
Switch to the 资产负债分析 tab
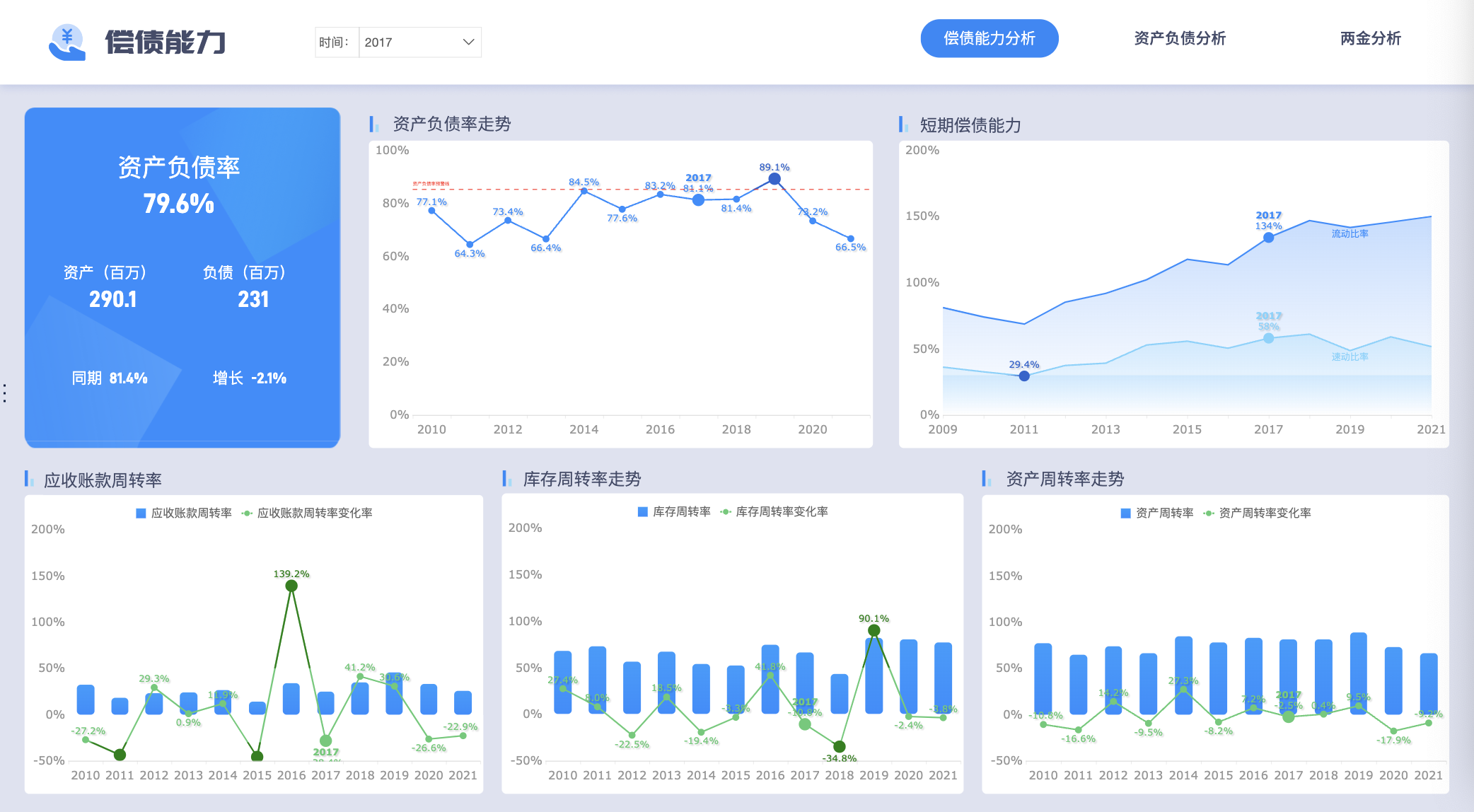pos(1179,38)
